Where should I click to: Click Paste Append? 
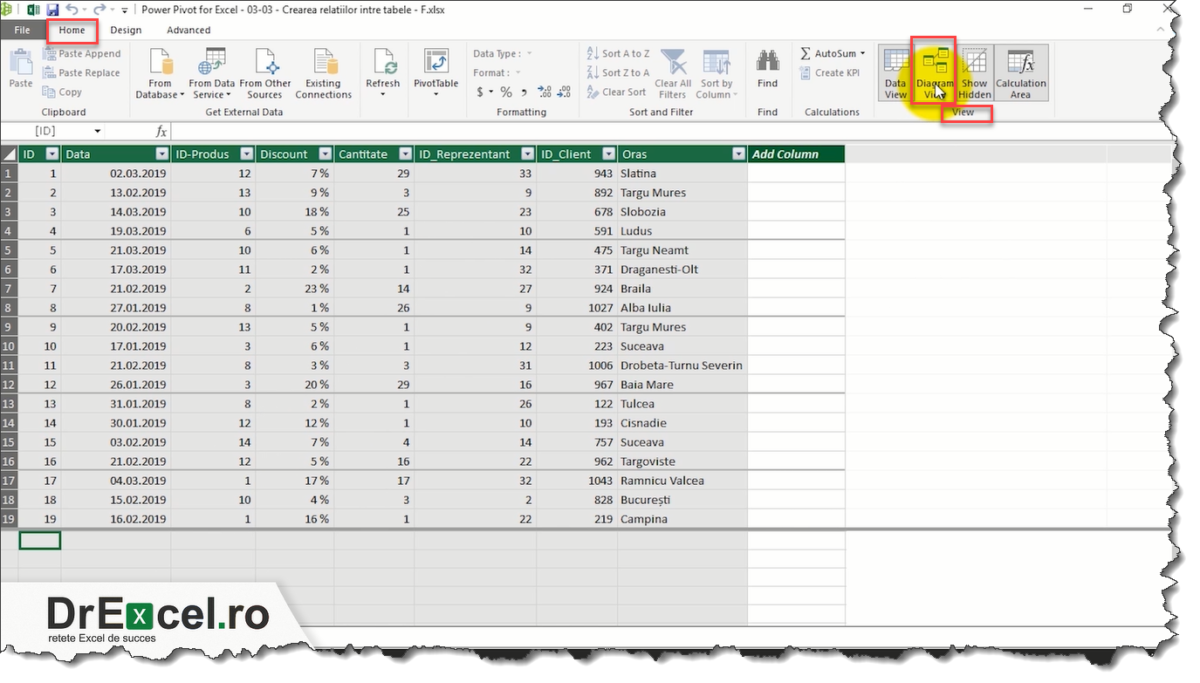(x=84, y=53)
